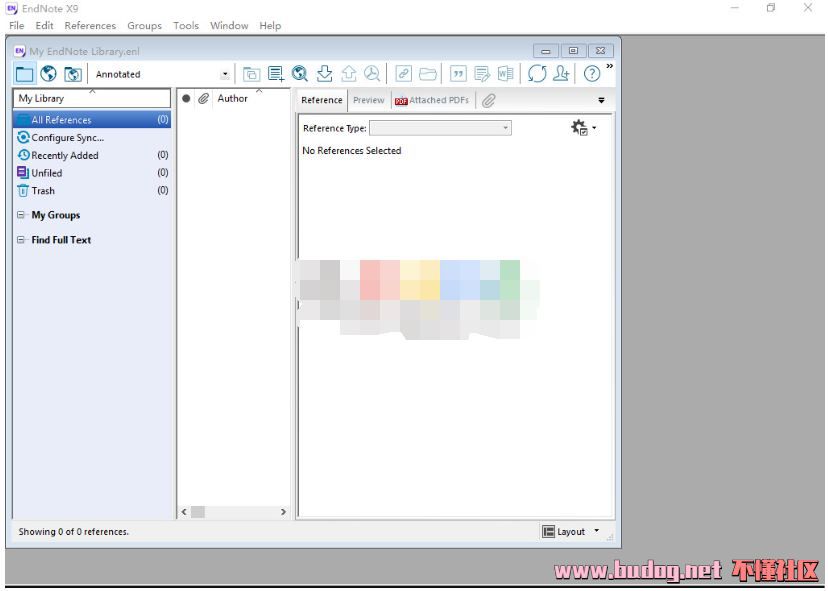Viewport: 828px width, 591px height.
Task: Click the "No References Selected" text
Action: 352,151
